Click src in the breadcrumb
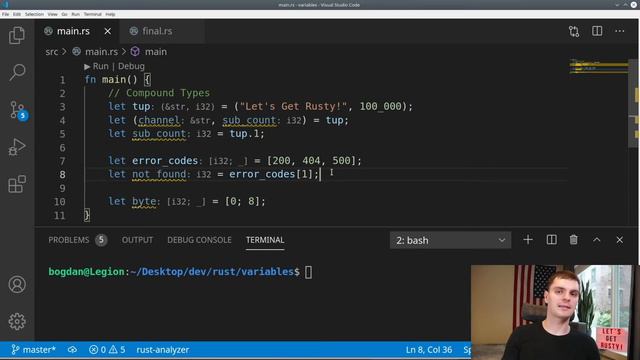This screenshot has height=360, width=640. click(51, 52)
